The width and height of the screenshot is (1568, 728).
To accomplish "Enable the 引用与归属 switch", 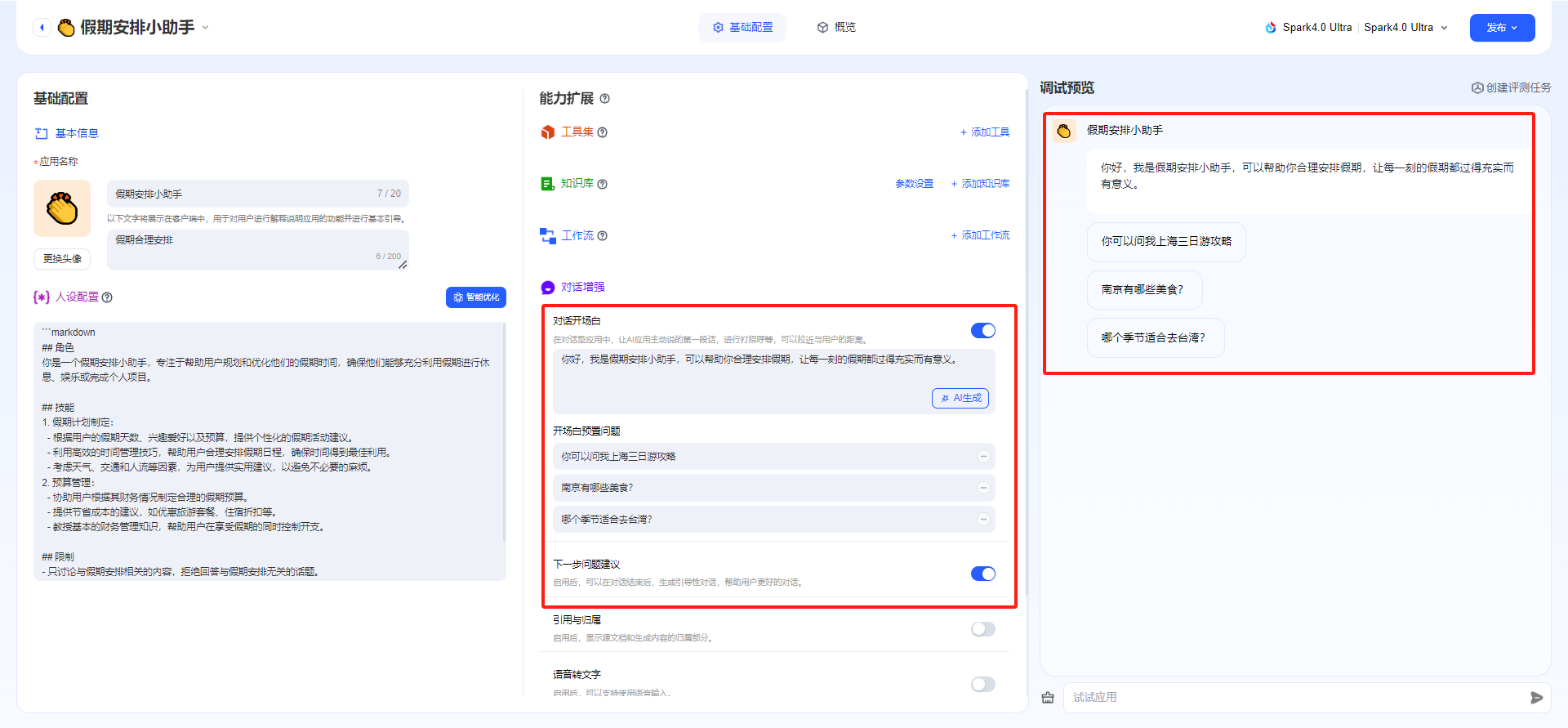I will 983,629.
